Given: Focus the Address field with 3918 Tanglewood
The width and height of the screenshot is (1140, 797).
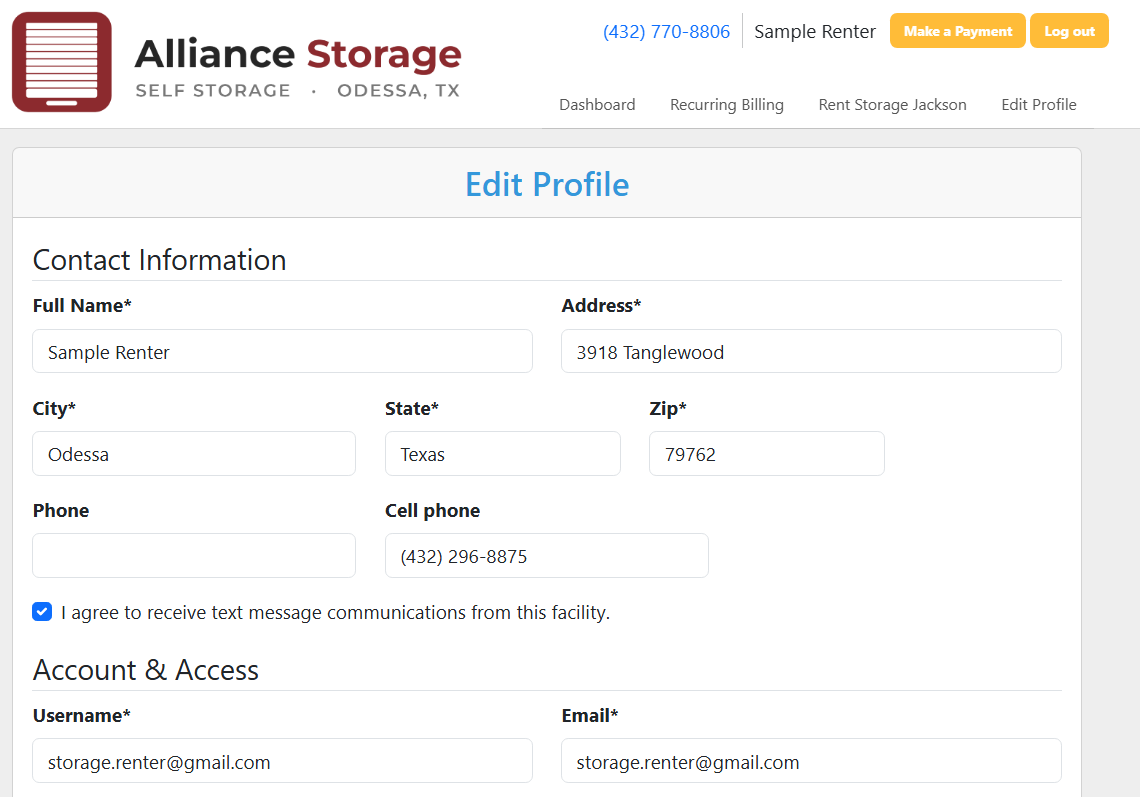Looking at the screenshot, I should [x=811, y=351].
